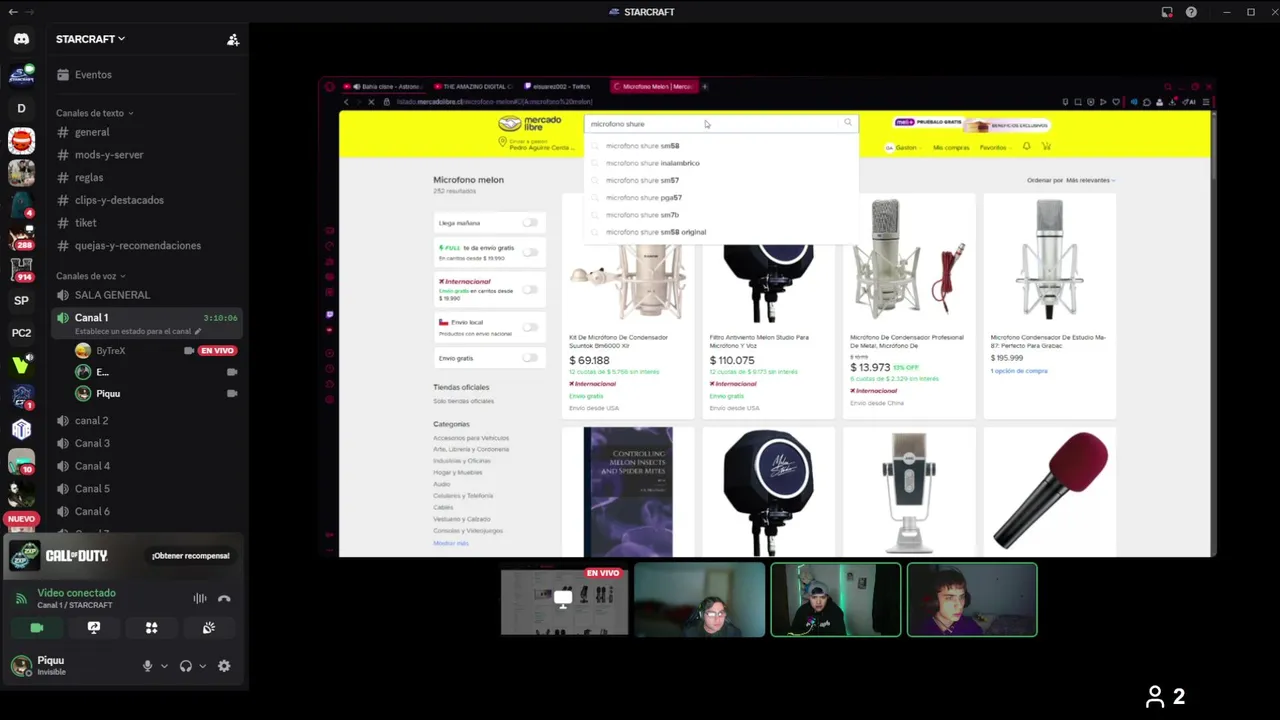Click the Share Your Screen button

coord(94,628)
